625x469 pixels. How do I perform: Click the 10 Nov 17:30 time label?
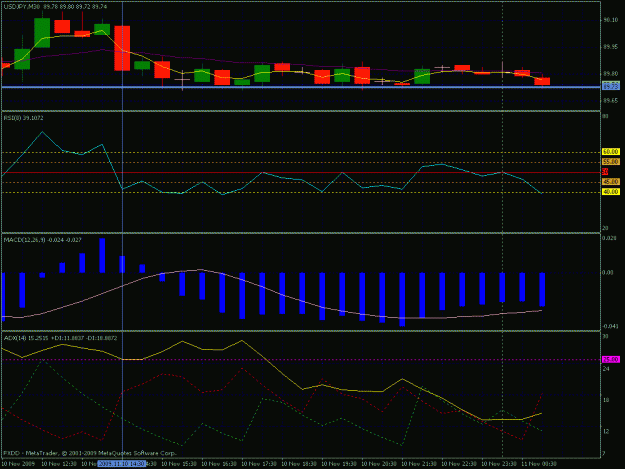pyautogui.click(x=259, y=464)
